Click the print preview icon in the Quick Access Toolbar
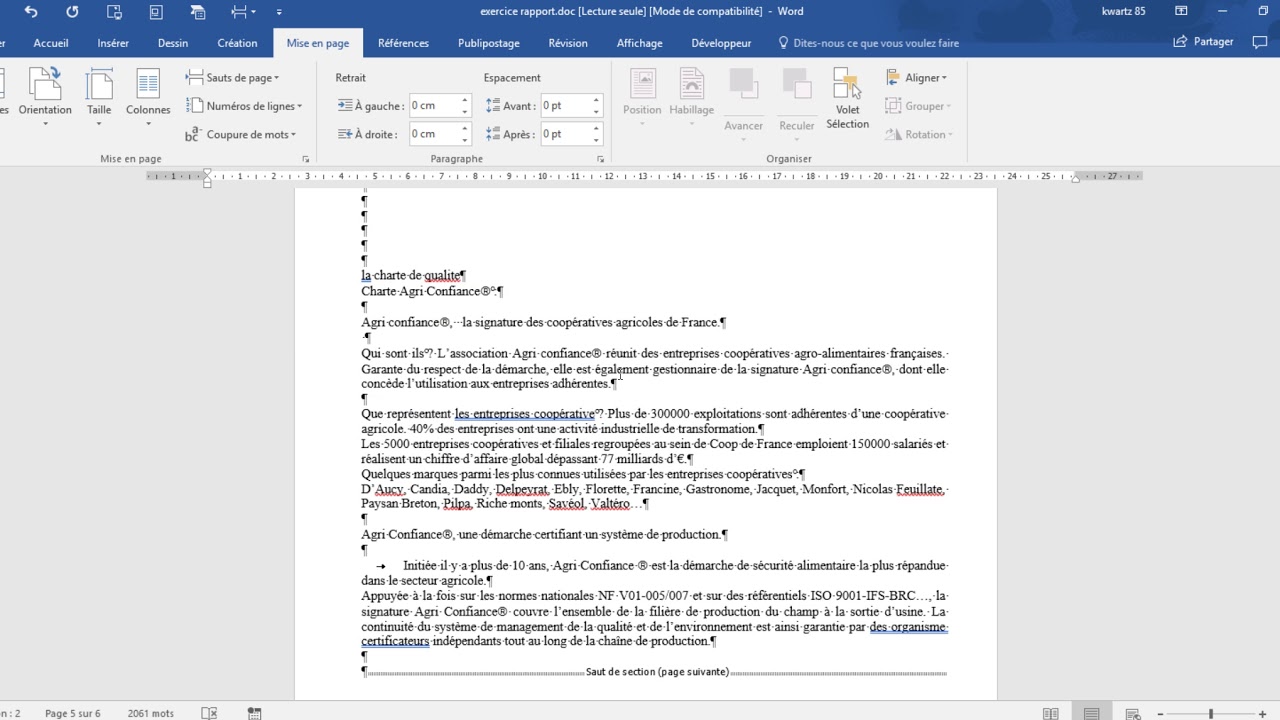1280x720 pixels. tap(155, 12)
